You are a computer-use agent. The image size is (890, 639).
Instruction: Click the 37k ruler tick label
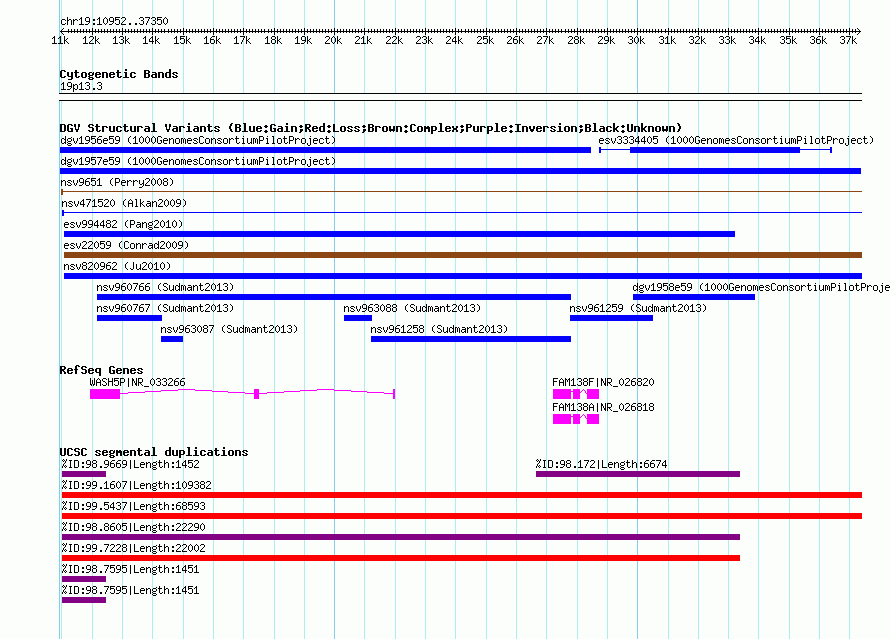[x=849, y=40]
